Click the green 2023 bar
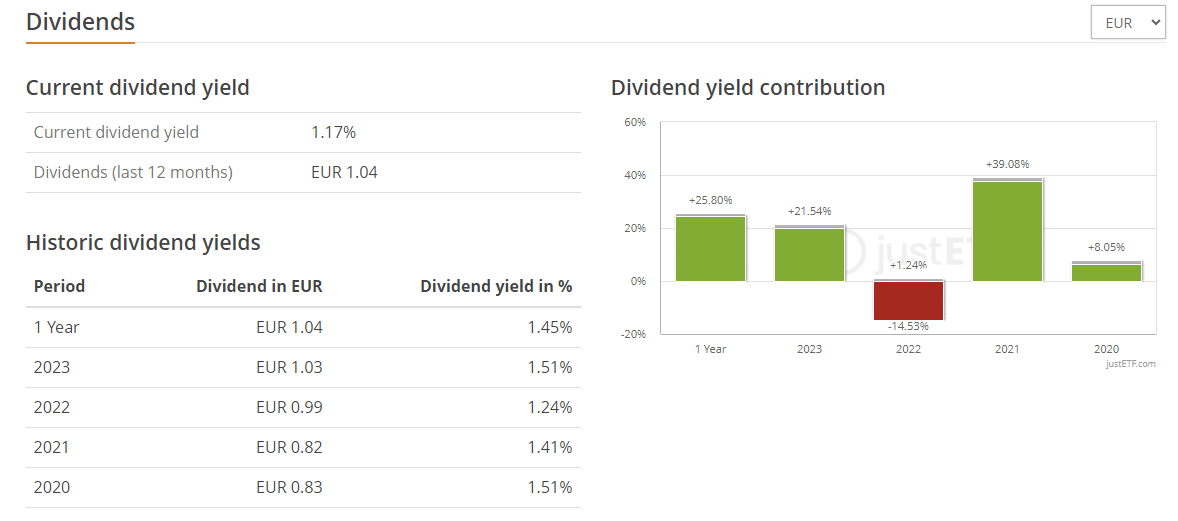Viewport: 1178px width, 521px height. pos(809,254)
